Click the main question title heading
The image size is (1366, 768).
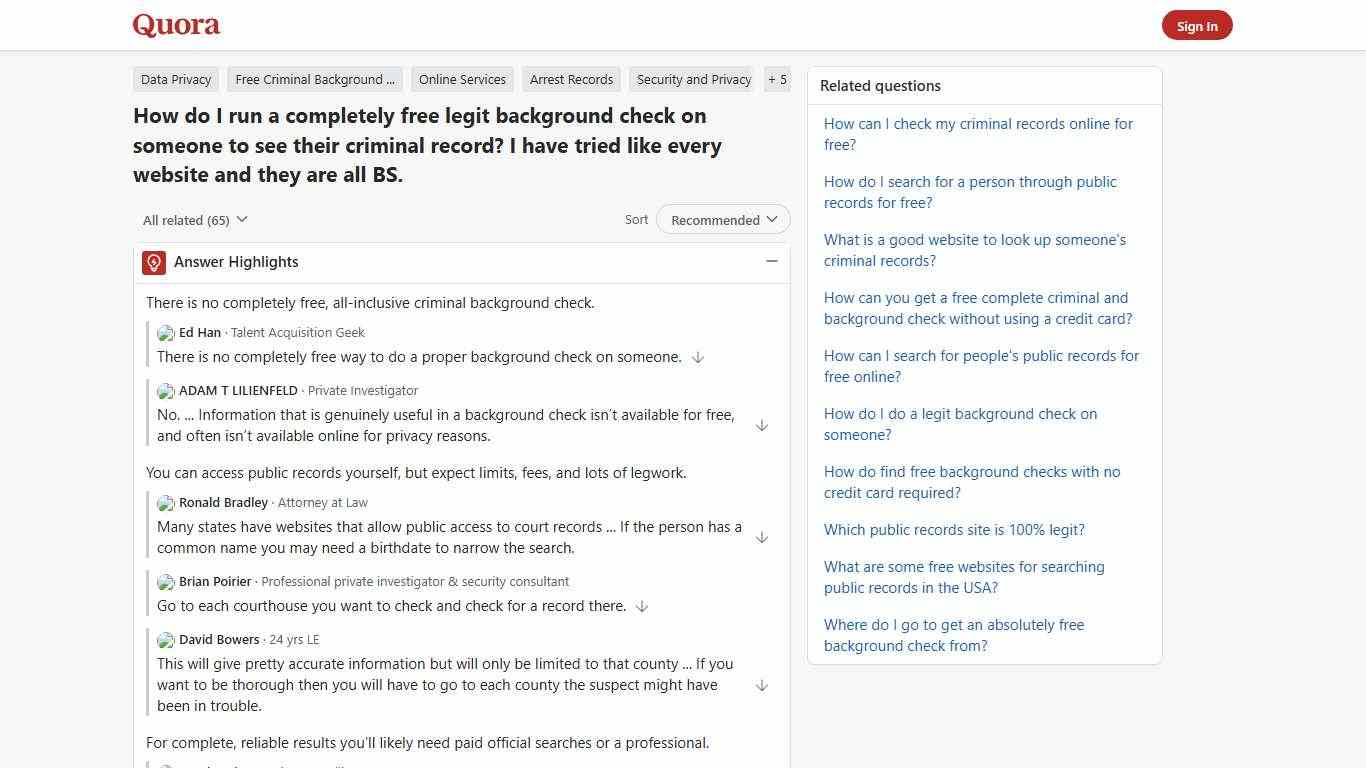coord(427,145)
